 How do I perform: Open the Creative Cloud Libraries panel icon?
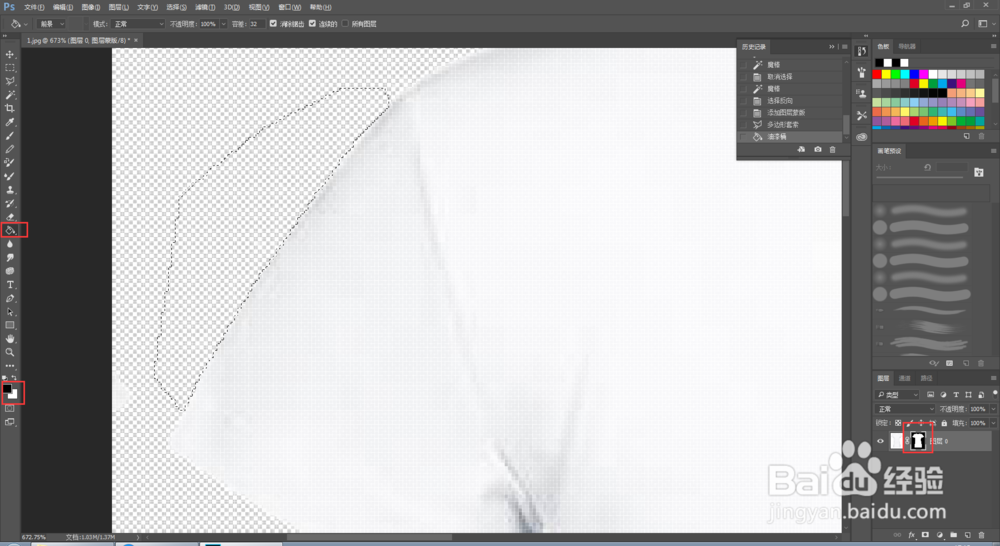coord(862,136)
